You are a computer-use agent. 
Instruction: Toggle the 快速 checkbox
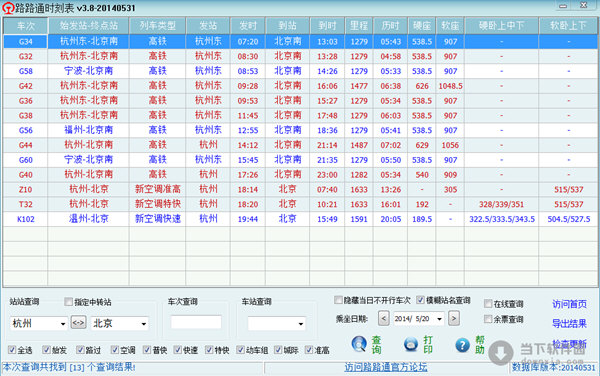point(178,350)
